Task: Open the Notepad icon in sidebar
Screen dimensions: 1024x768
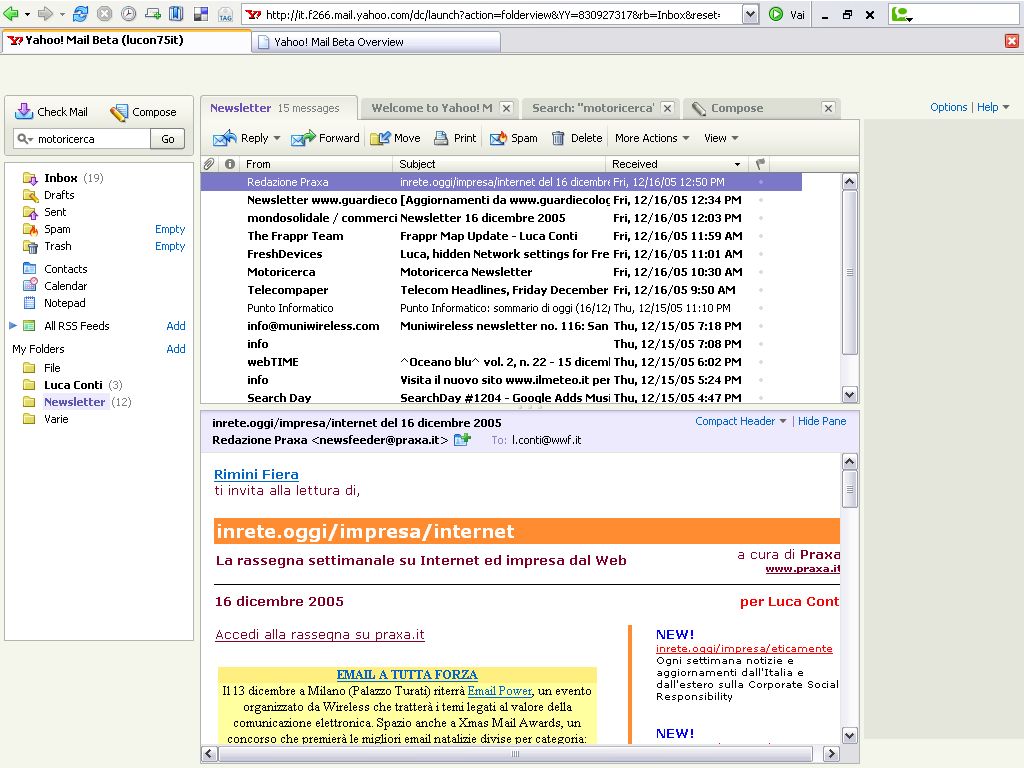Action: point(29,302)
